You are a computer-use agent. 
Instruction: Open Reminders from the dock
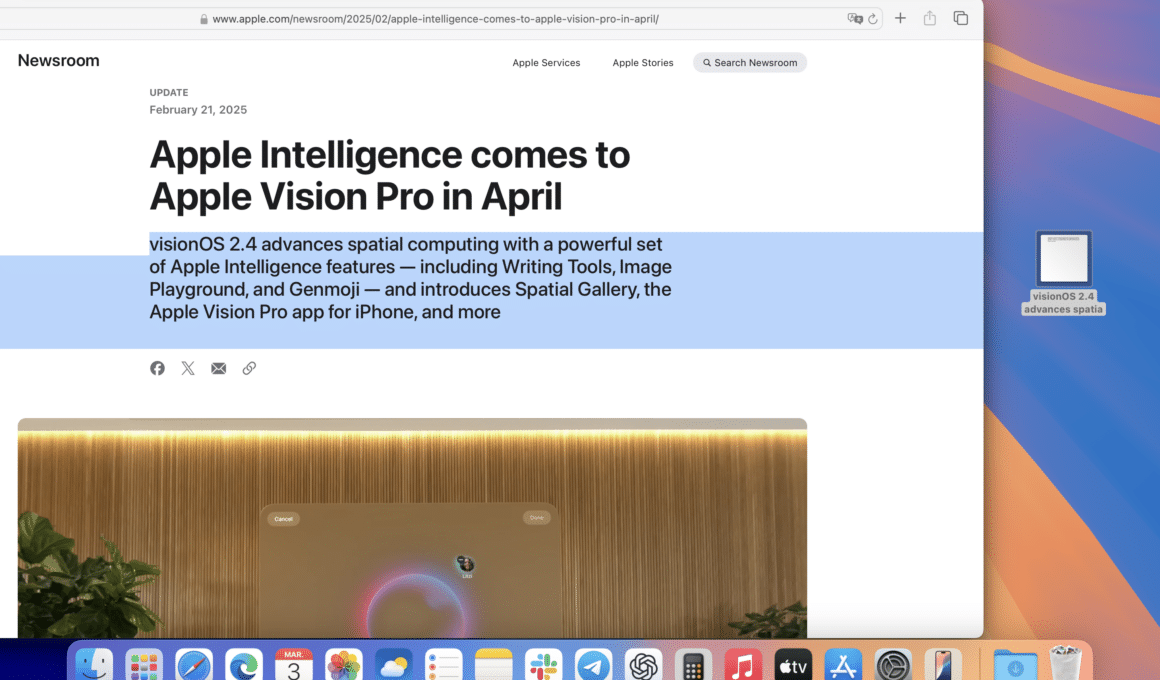(x=444, y=665)
